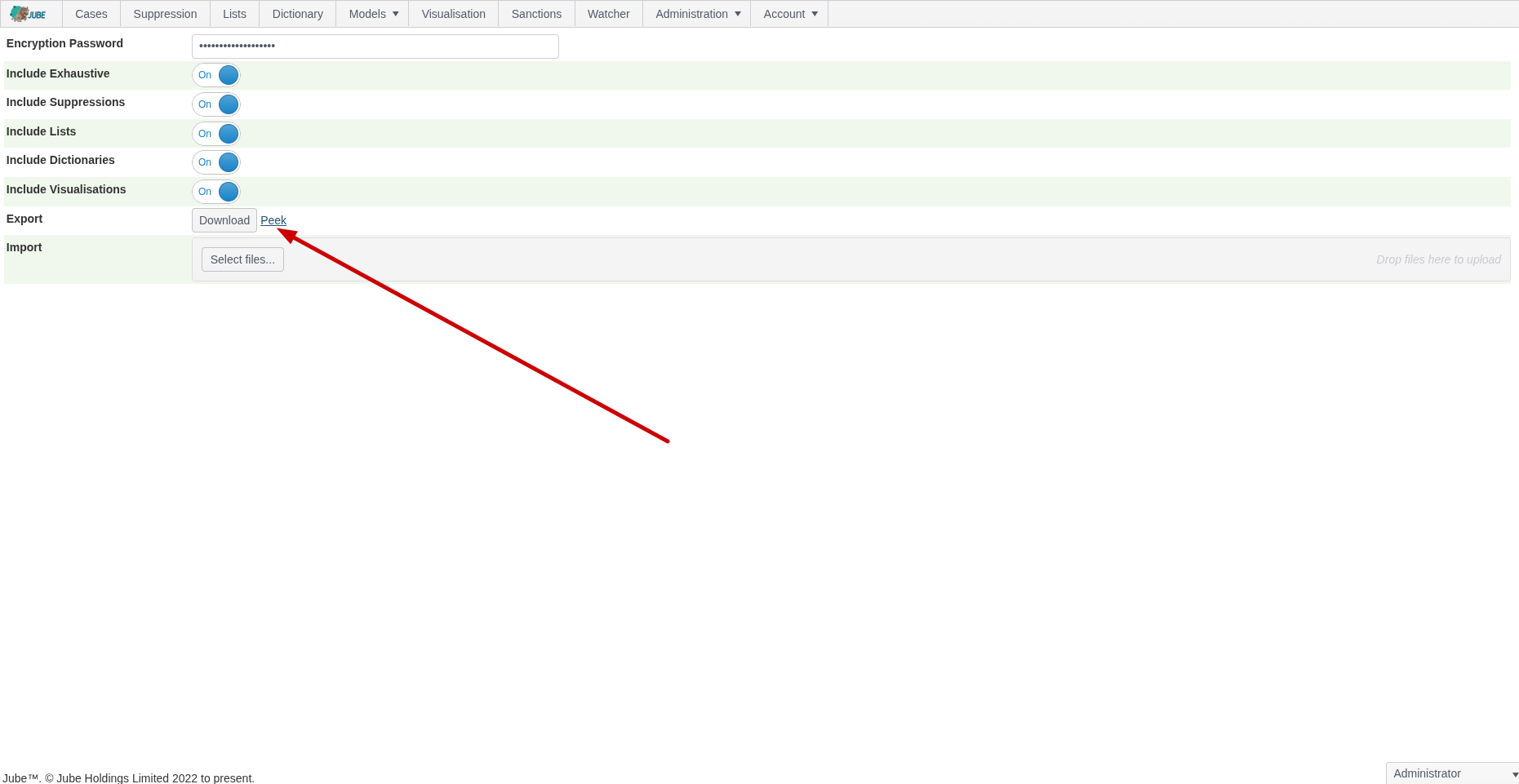Click the Peek link
This screenshot has height=784, width=1519.
273,220
